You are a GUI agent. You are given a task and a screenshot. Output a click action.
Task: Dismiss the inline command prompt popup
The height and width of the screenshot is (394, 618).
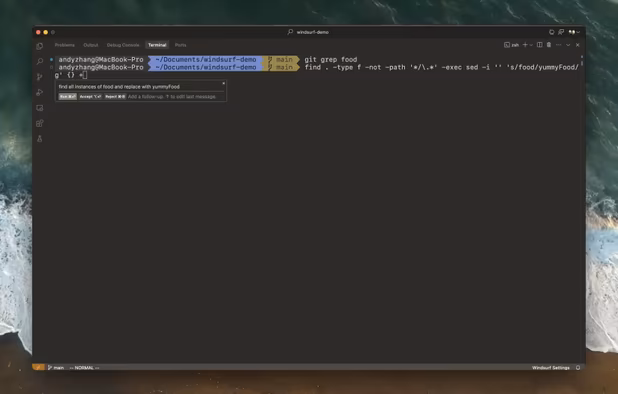coord(223,84)
